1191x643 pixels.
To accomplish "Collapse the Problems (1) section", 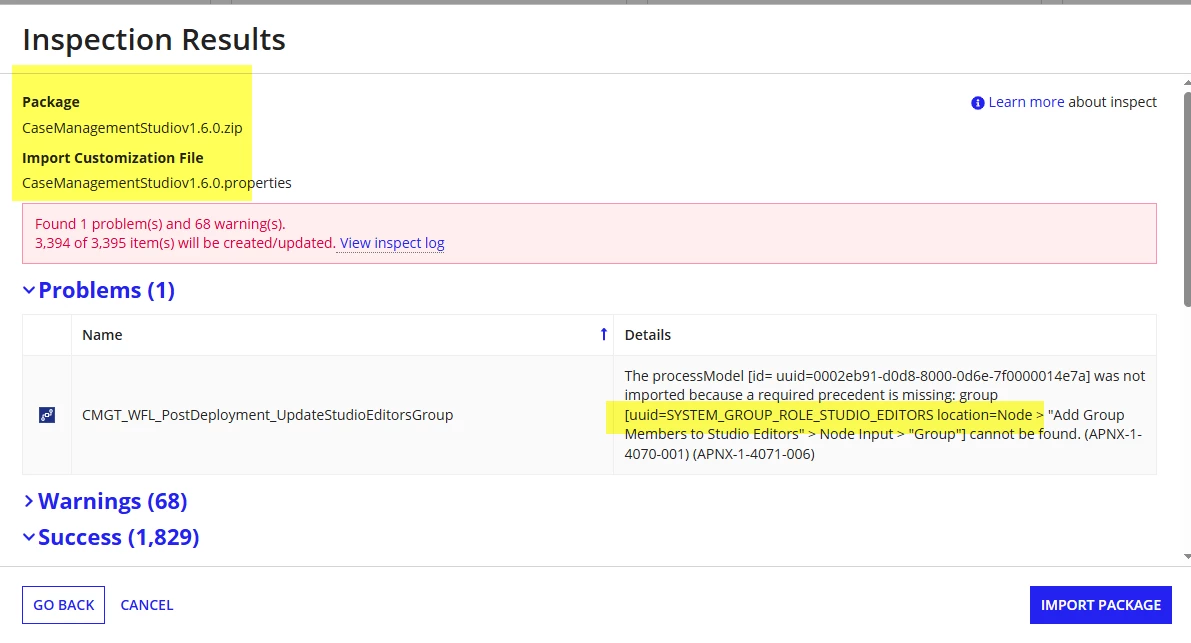I will pos(99,290).
